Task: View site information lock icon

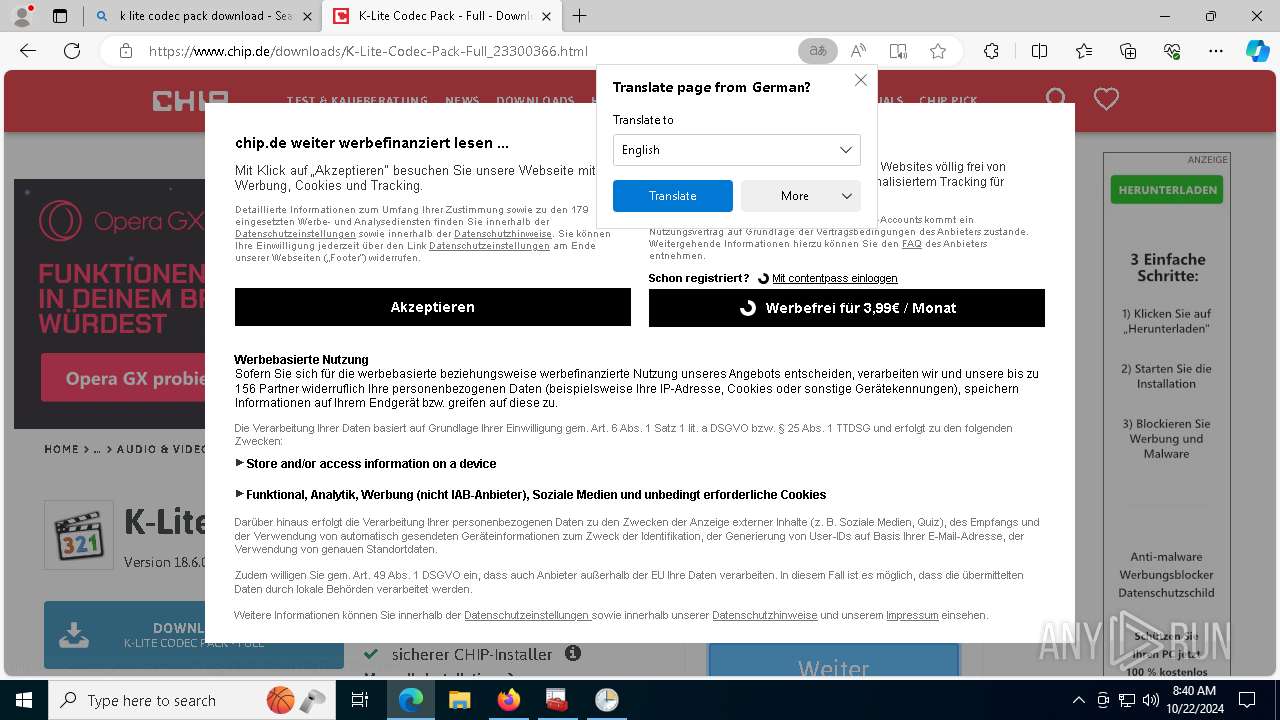Action: (x=125, y=51)
